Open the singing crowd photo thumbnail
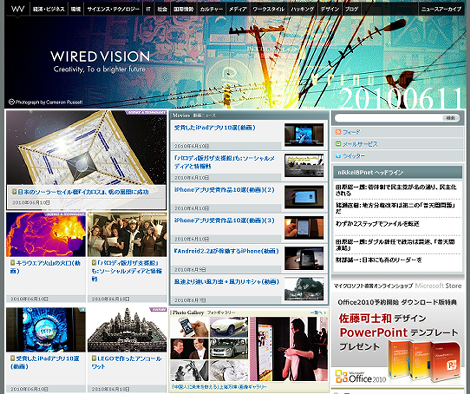Screen dimensions: 470x394 pos(127,234)
